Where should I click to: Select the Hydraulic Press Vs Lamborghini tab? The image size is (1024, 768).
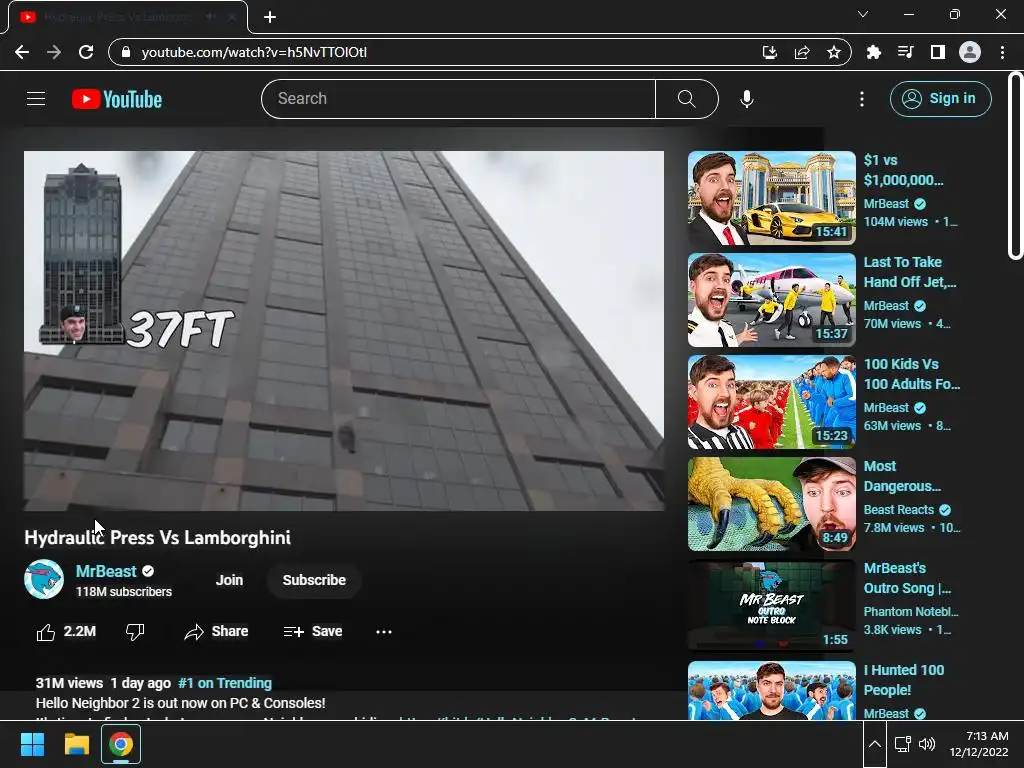click(128, 17)
